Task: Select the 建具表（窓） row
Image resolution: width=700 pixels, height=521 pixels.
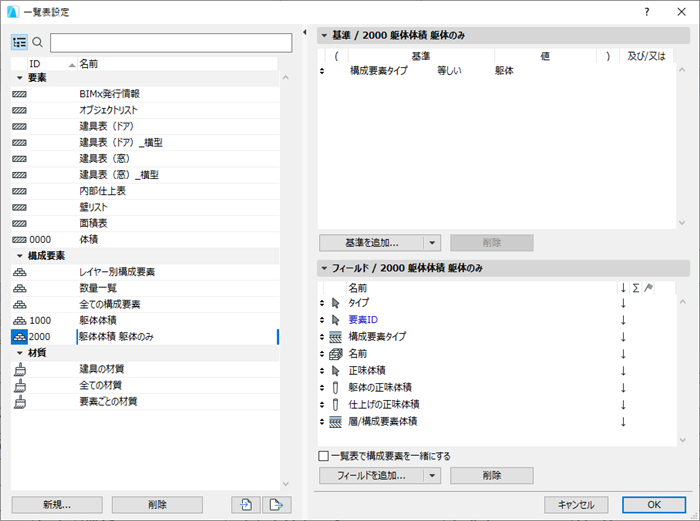Action: [x=145, y=159]
